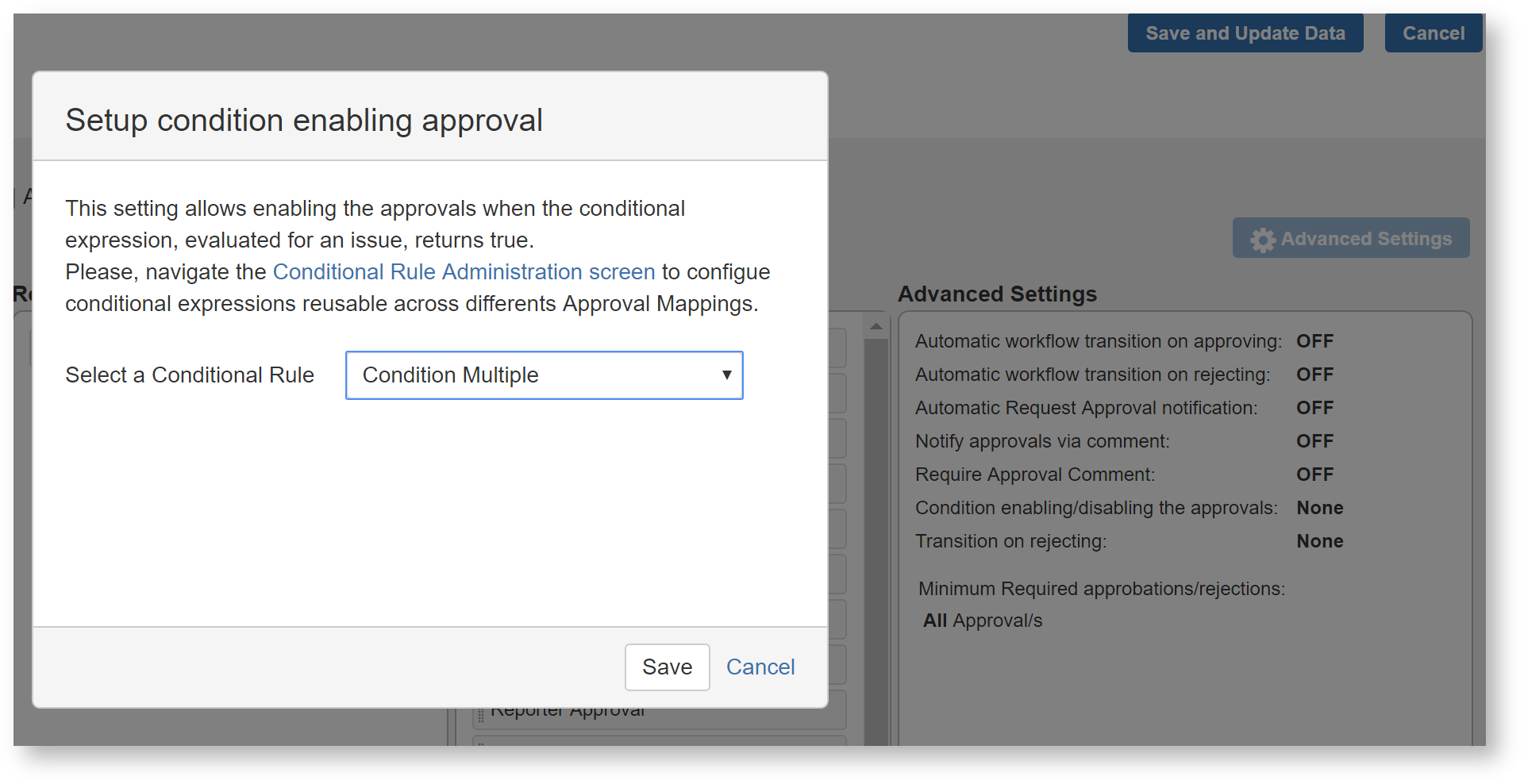Toggle OFF value for transition on rejecting
1524x784 pixels.
(x=1314, y=375)
